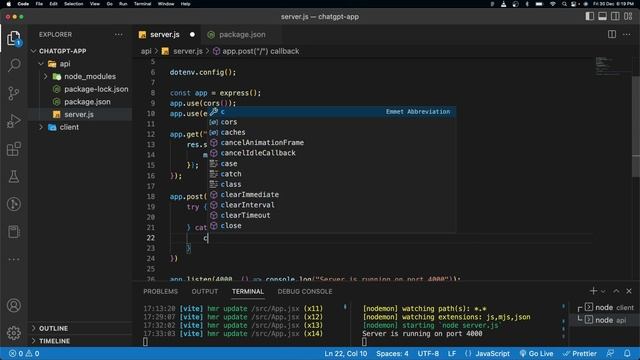Create a new terminal with plus icon
Screen dimensions: 640x360
[593, 291]
